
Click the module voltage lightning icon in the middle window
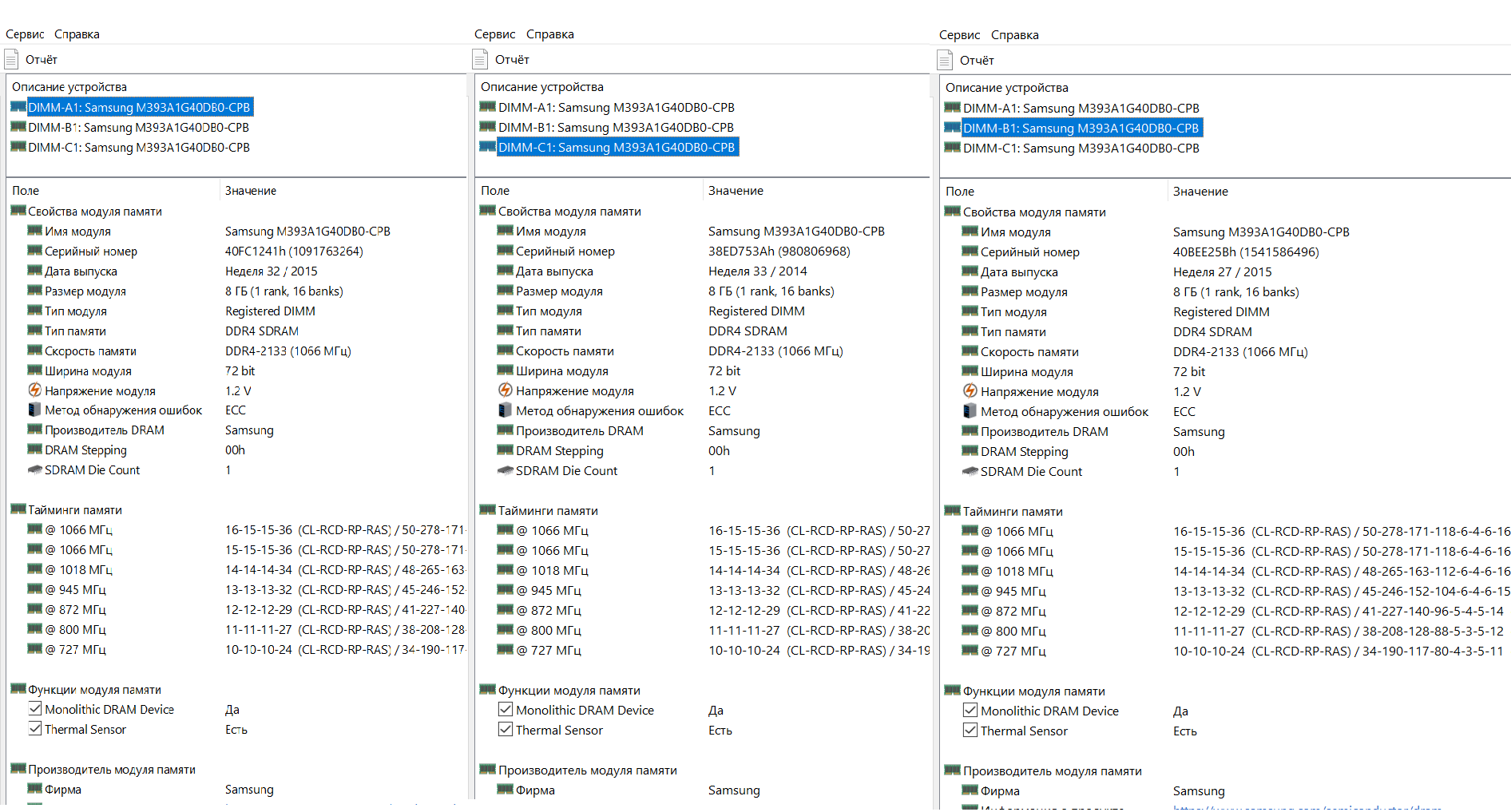pyautogui.click(x=506, y=390)
